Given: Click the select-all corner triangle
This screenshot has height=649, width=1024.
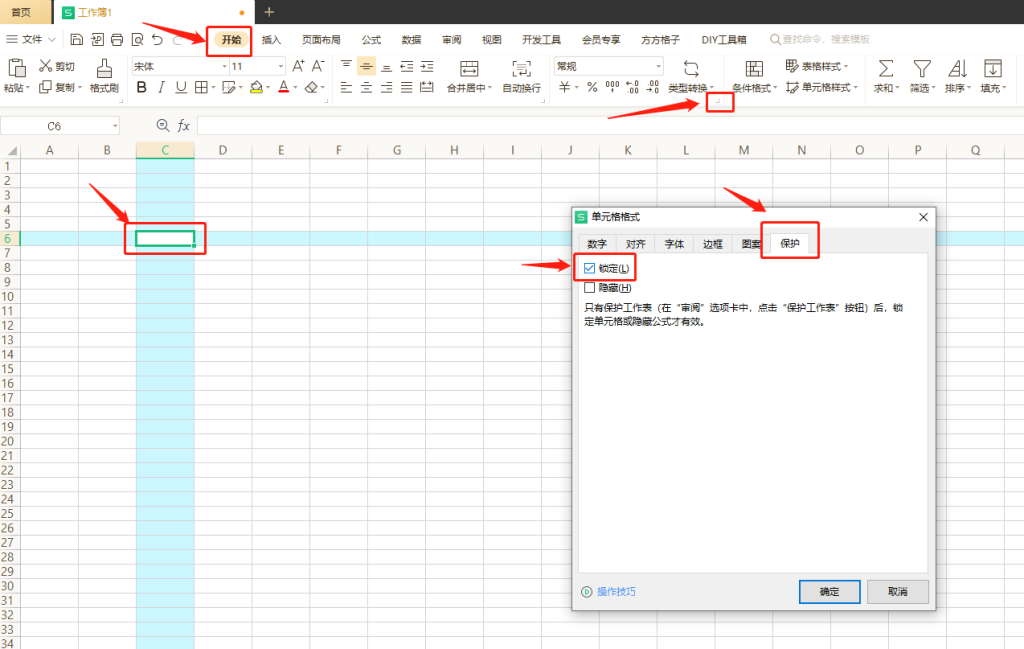Looking at the screenshot, I should click(11, 151).
